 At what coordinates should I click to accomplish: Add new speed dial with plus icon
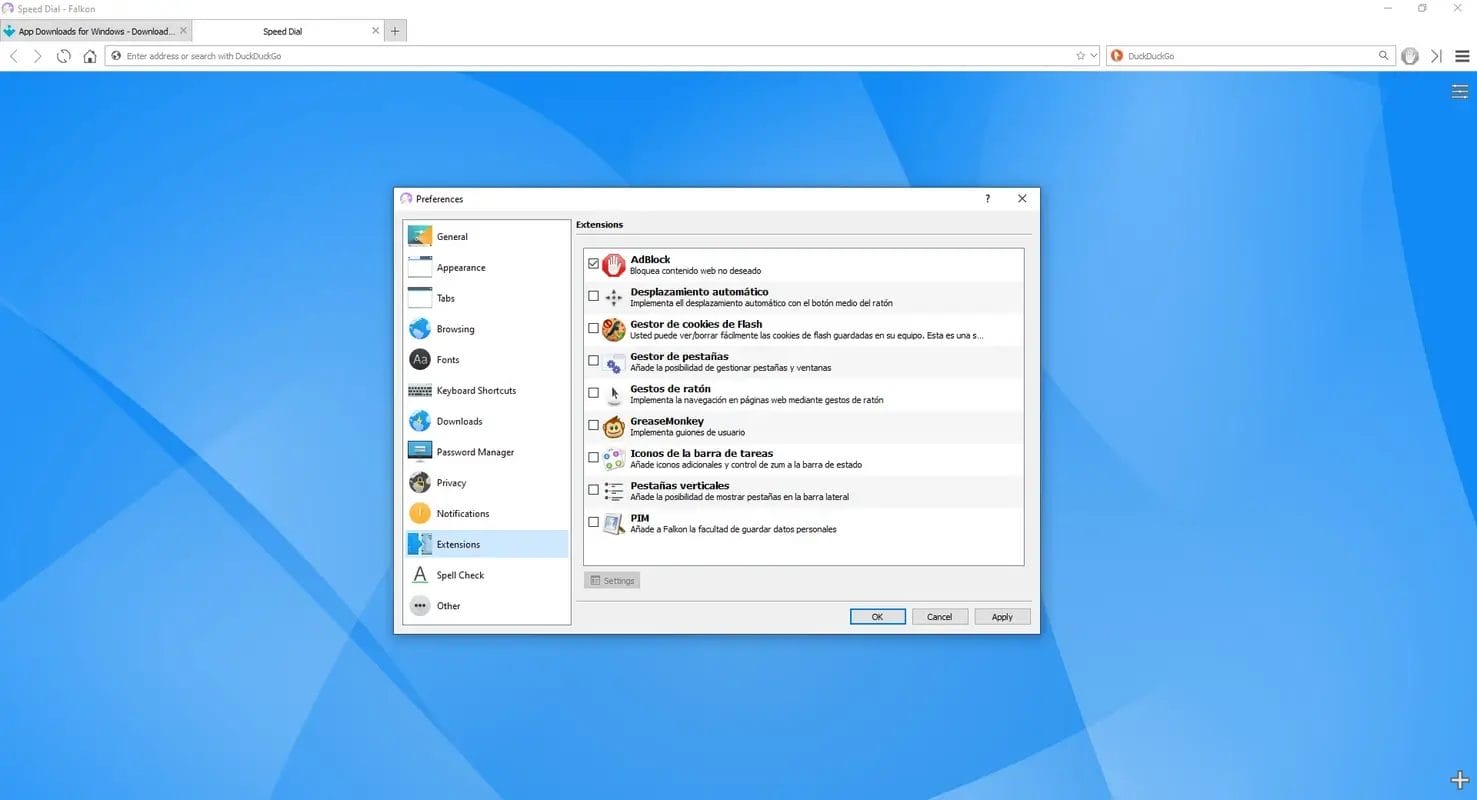[1459, 780]
